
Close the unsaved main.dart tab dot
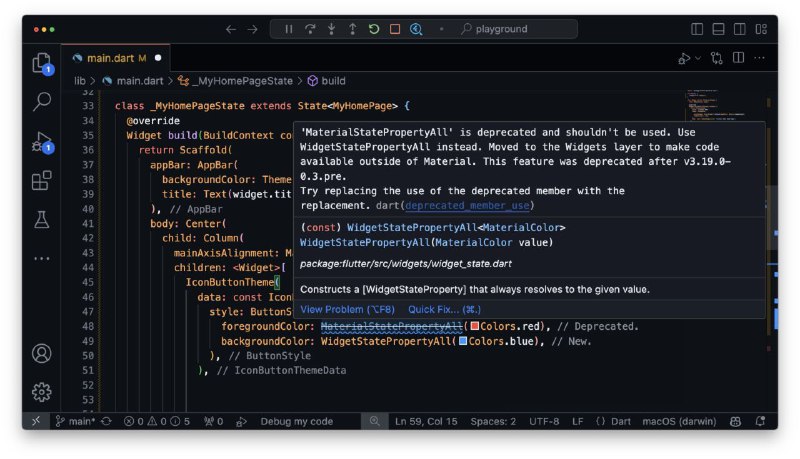[158, 58]
